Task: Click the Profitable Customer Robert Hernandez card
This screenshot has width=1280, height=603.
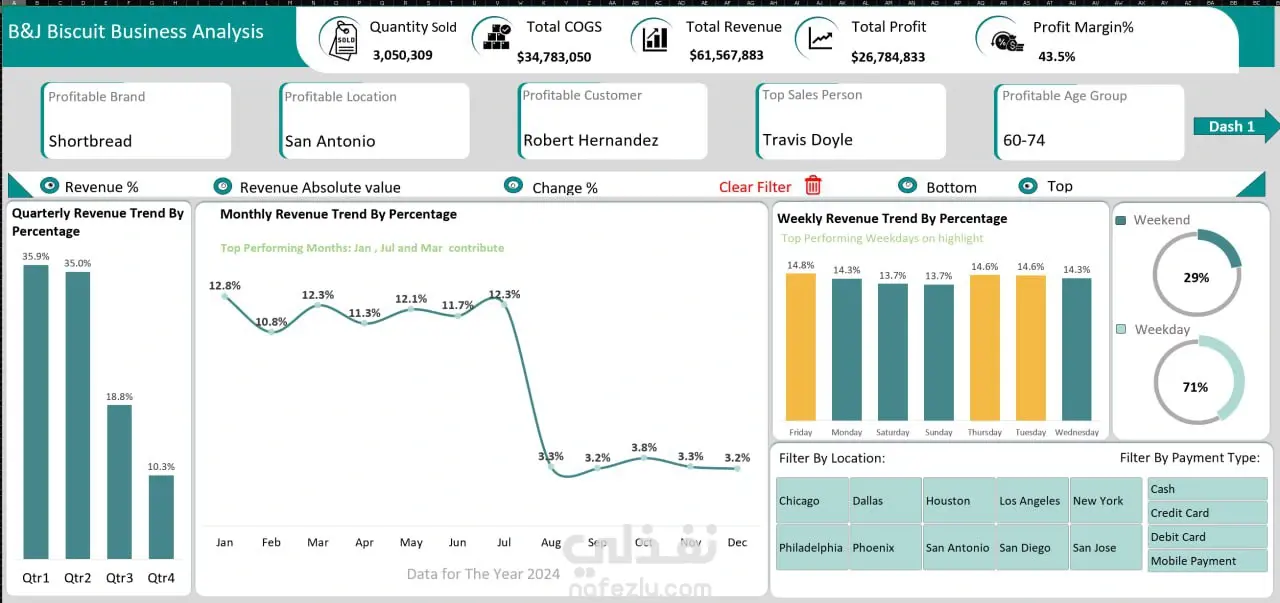Action: pyautogui.click(x=613, y=120)
